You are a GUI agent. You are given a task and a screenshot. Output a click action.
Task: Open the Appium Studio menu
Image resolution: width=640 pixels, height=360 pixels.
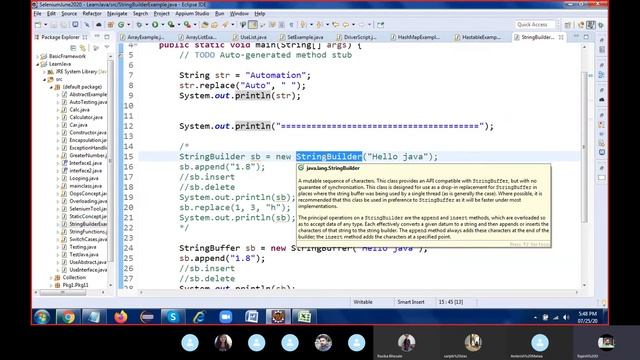point(192,13)
